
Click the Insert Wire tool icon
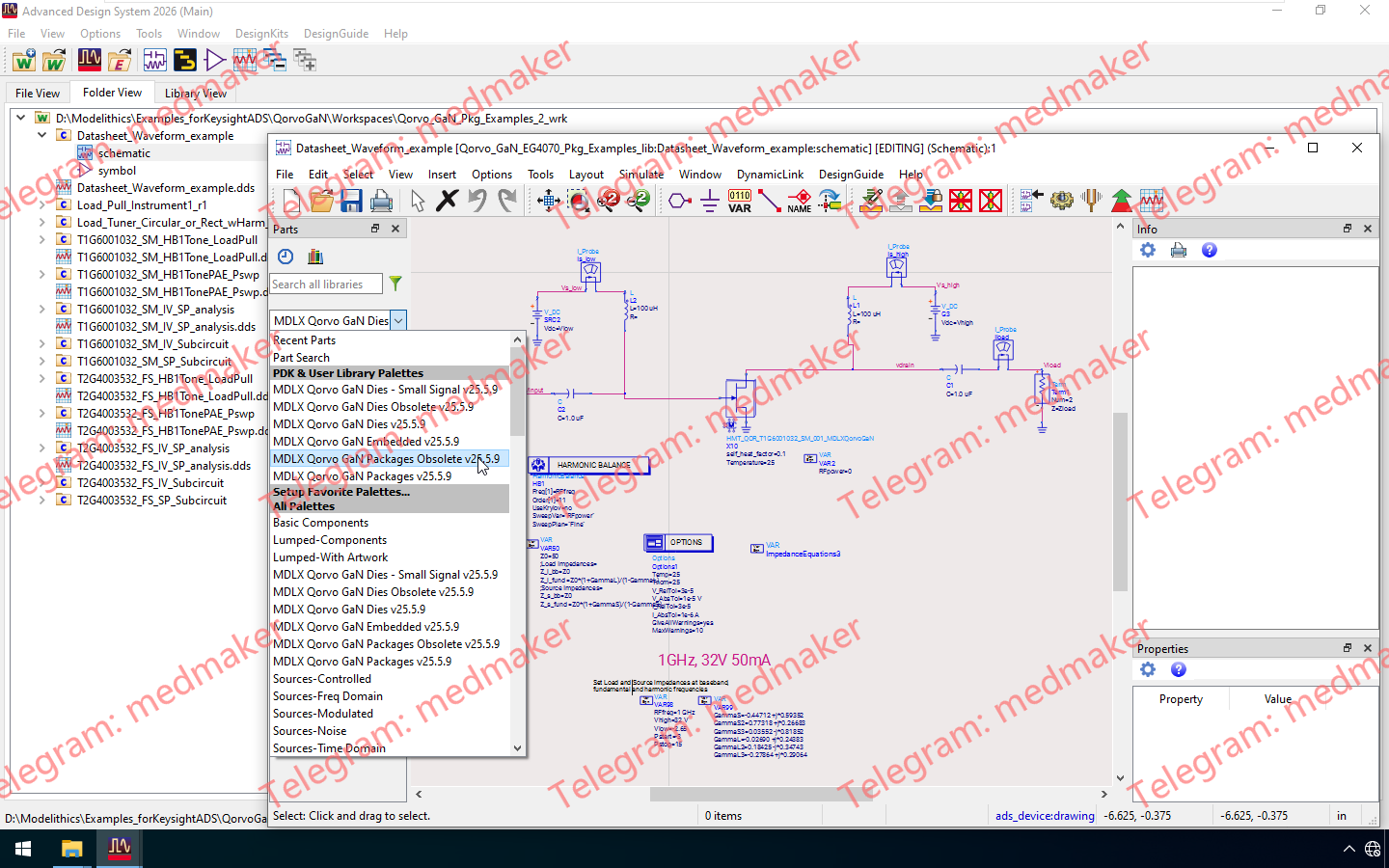pos(770,201)
